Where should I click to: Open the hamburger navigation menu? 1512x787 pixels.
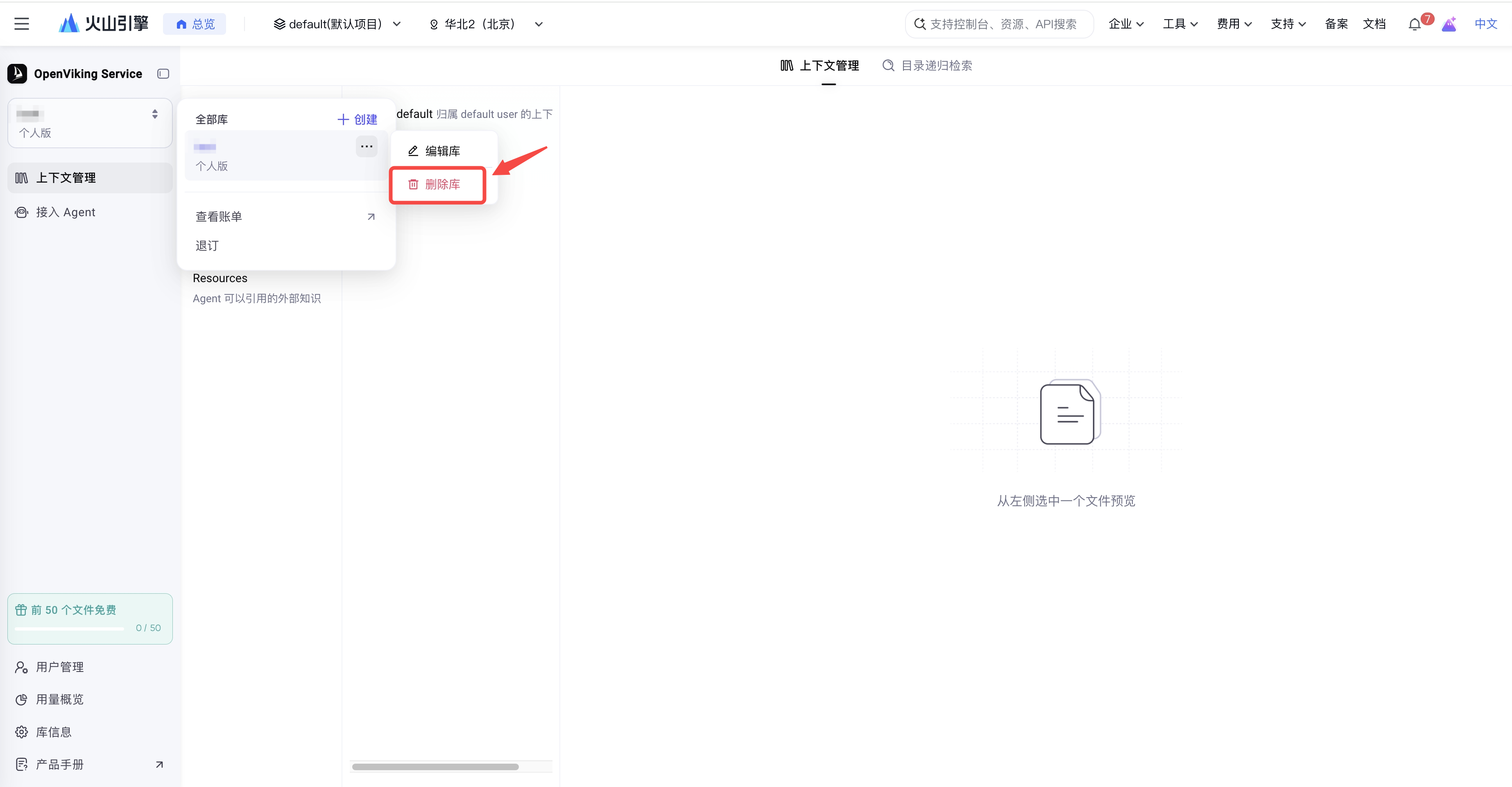coord(22,24)
